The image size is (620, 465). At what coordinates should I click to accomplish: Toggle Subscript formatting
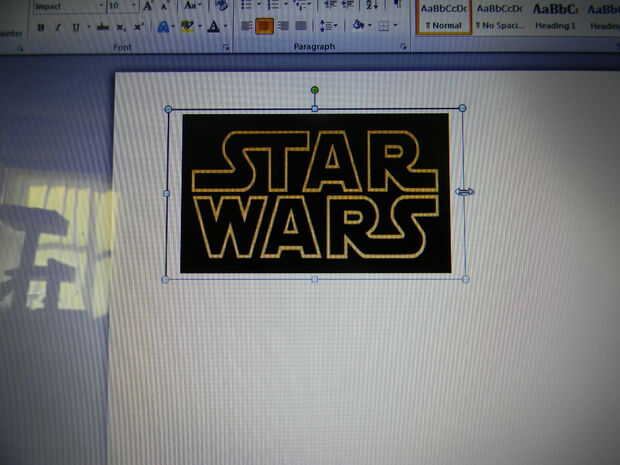point(121,27)
